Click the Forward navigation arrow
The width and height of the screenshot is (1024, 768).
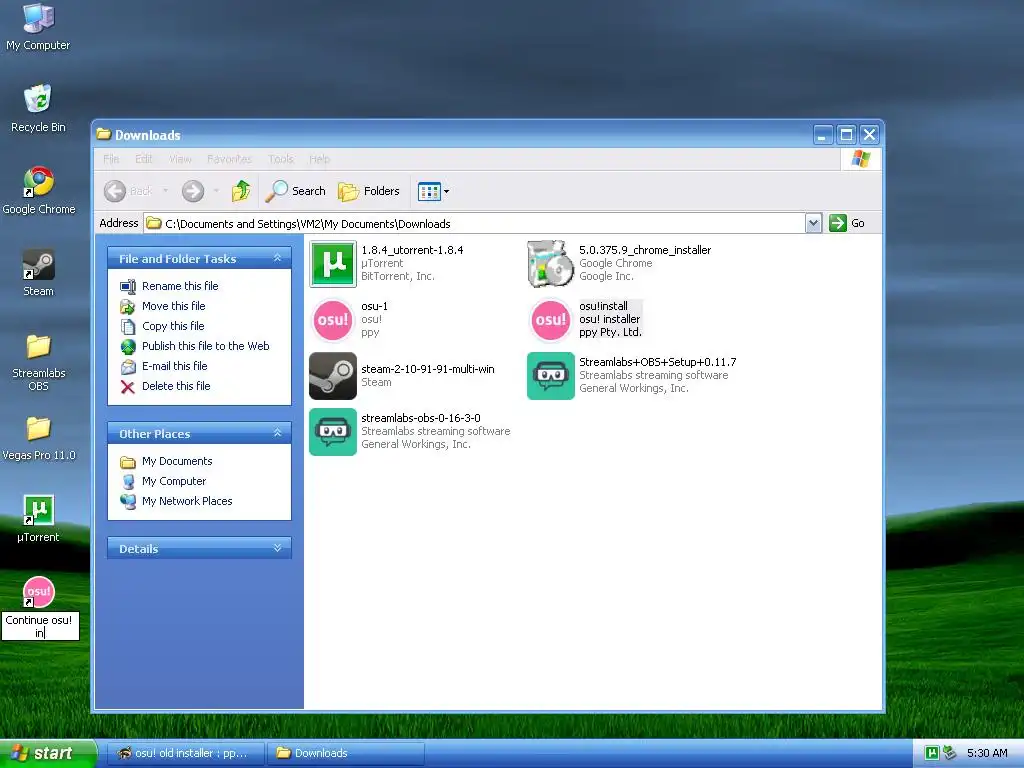tap(193, 191)
